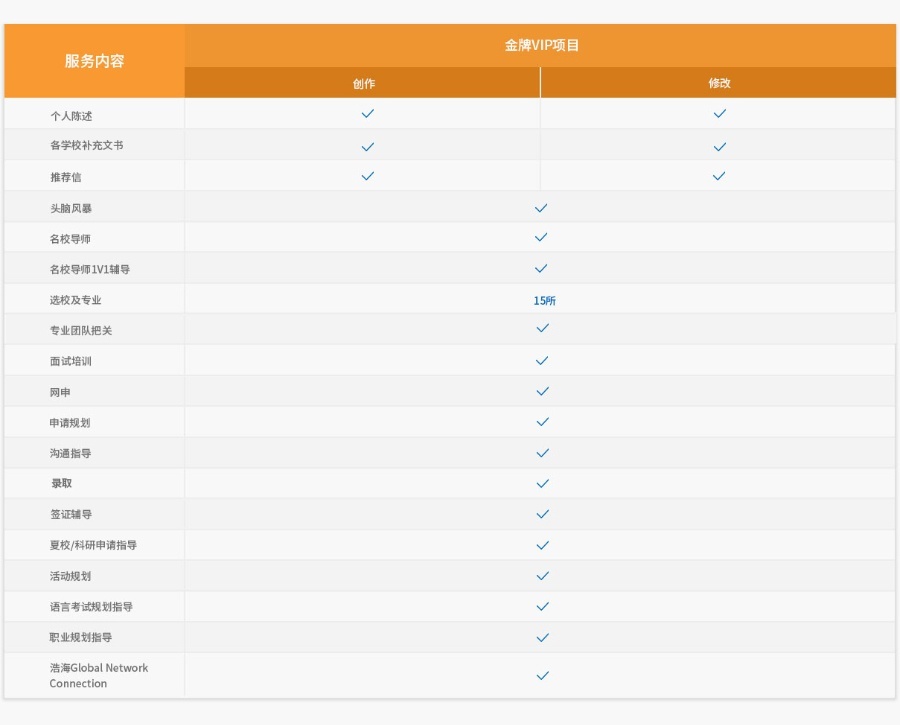
Task: Click the checkmark in the 面试培训 row
Action: pyautogui.click(x=542, y=361)
